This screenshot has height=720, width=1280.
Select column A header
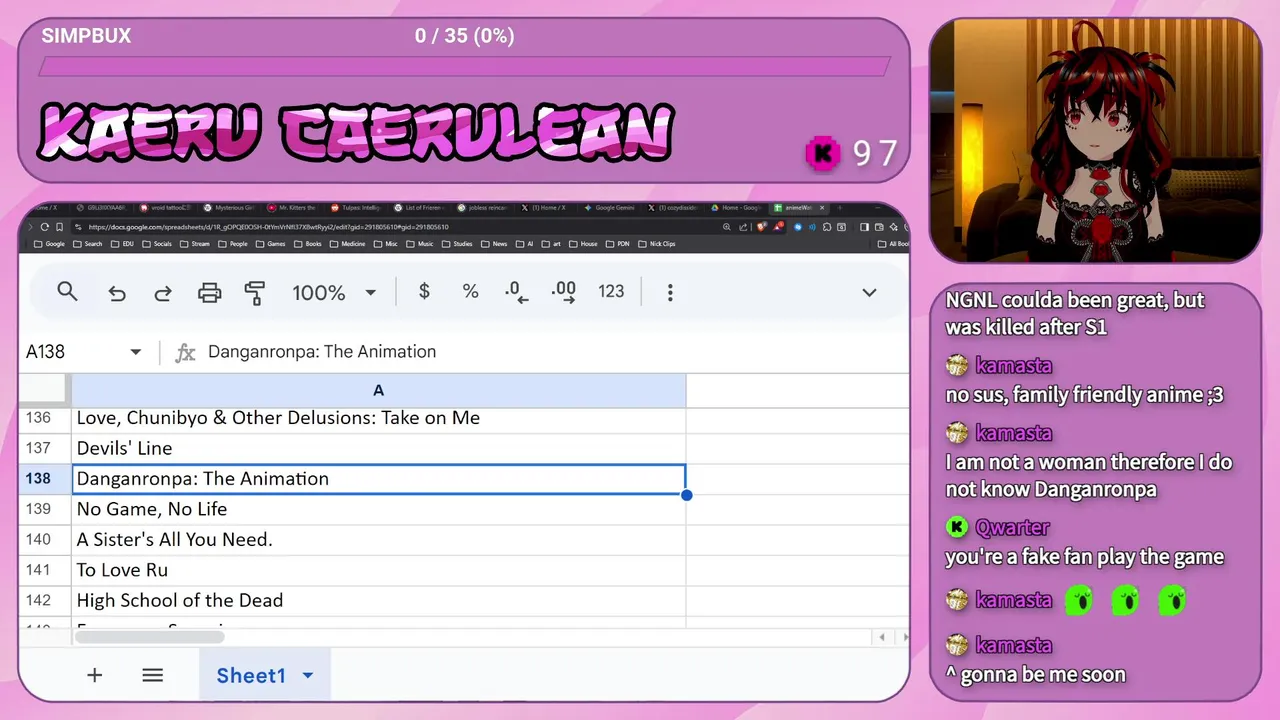378,391
